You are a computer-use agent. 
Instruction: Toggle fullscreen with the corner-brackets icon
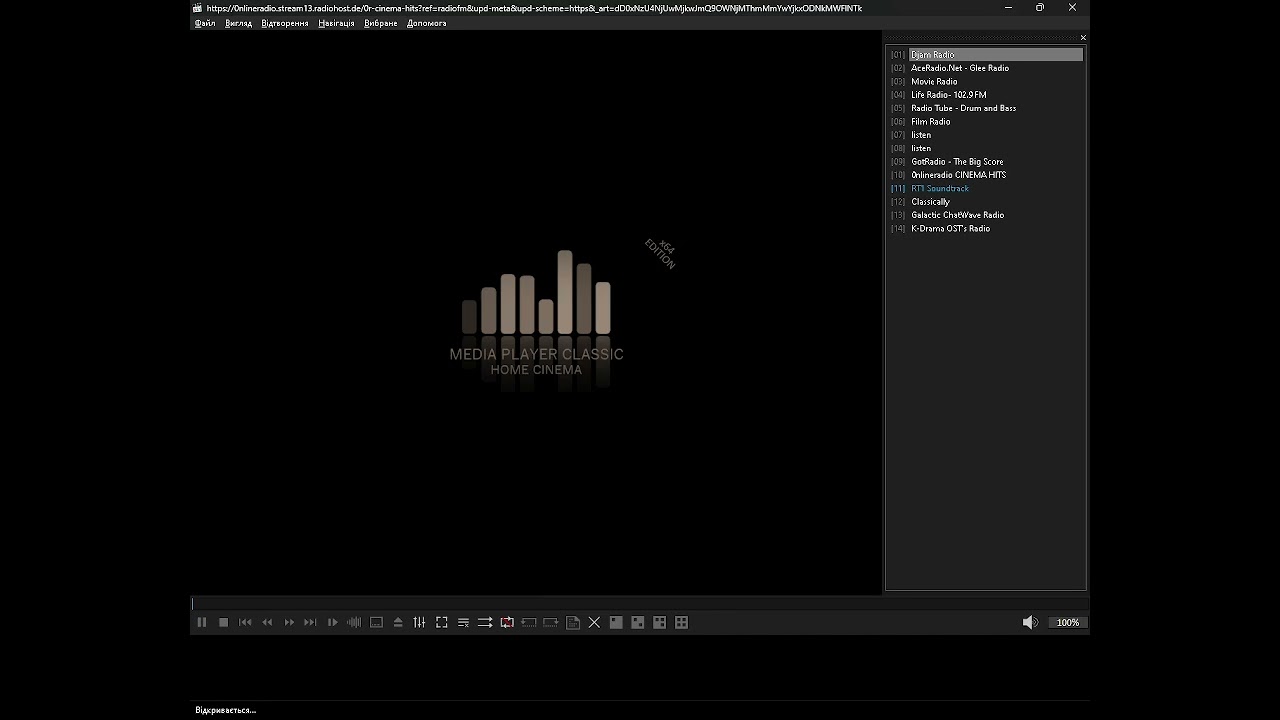click(x=442, y=622)
